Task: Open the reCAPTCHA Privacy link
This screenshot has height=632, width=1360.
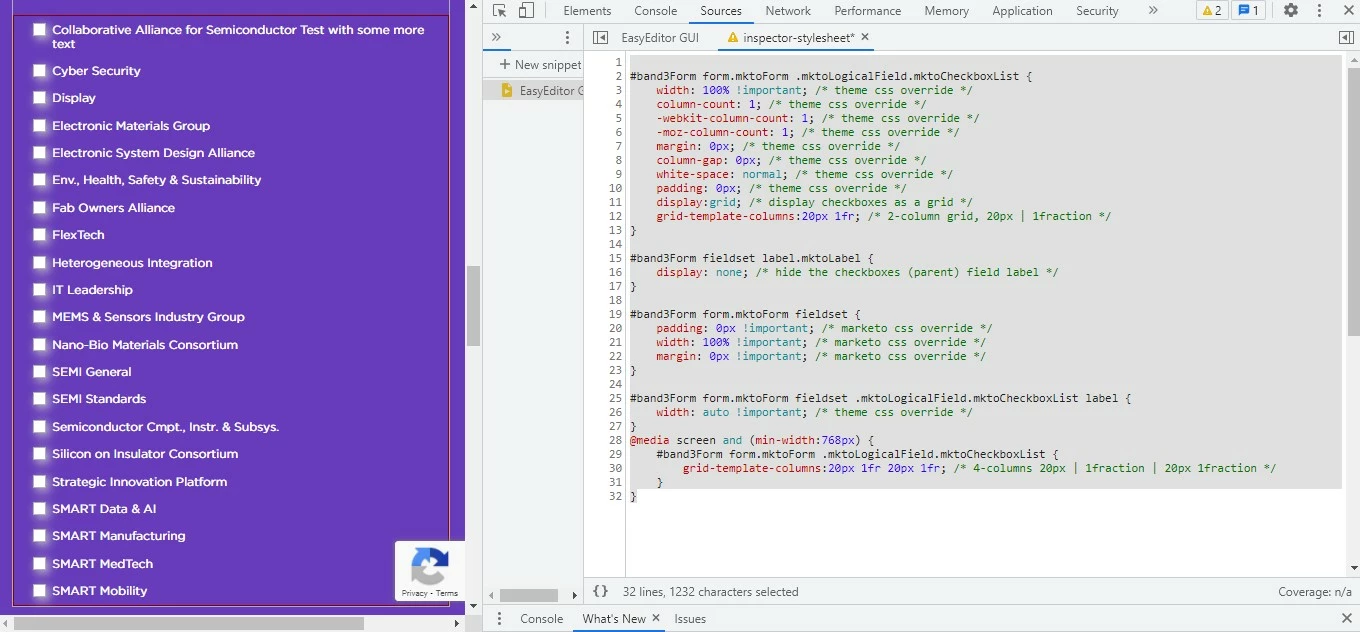Action: point(415,593)
